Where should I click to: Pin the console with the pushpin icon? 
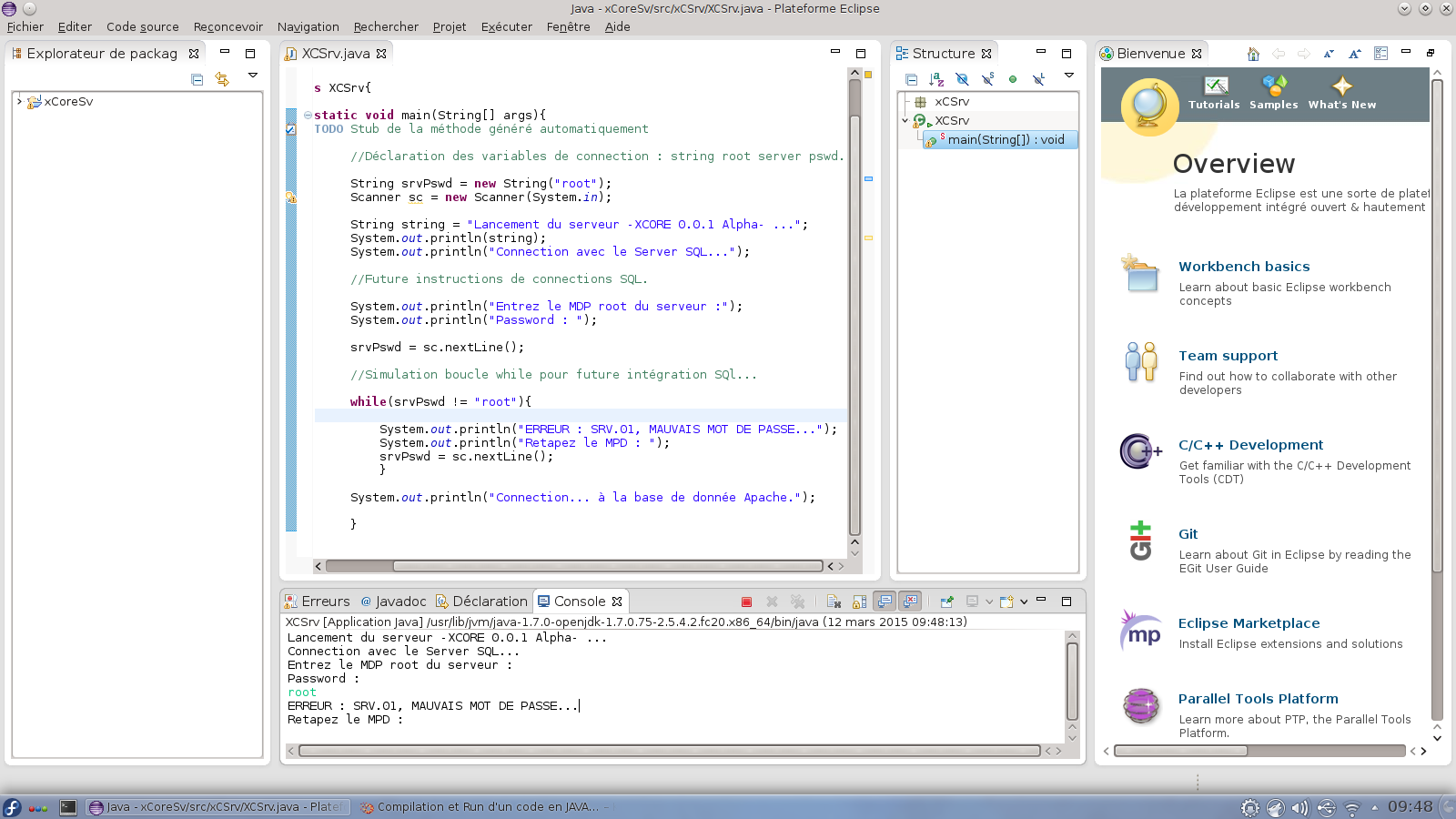pos(946,602)
